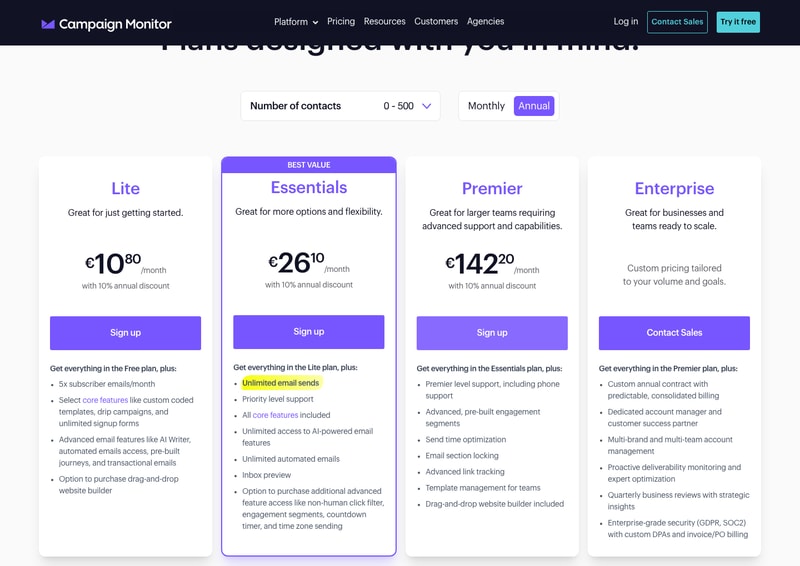Image resolution: width=800 pixels, height=566 pixels.
Task: Click the Log in link
Action: 626,21
